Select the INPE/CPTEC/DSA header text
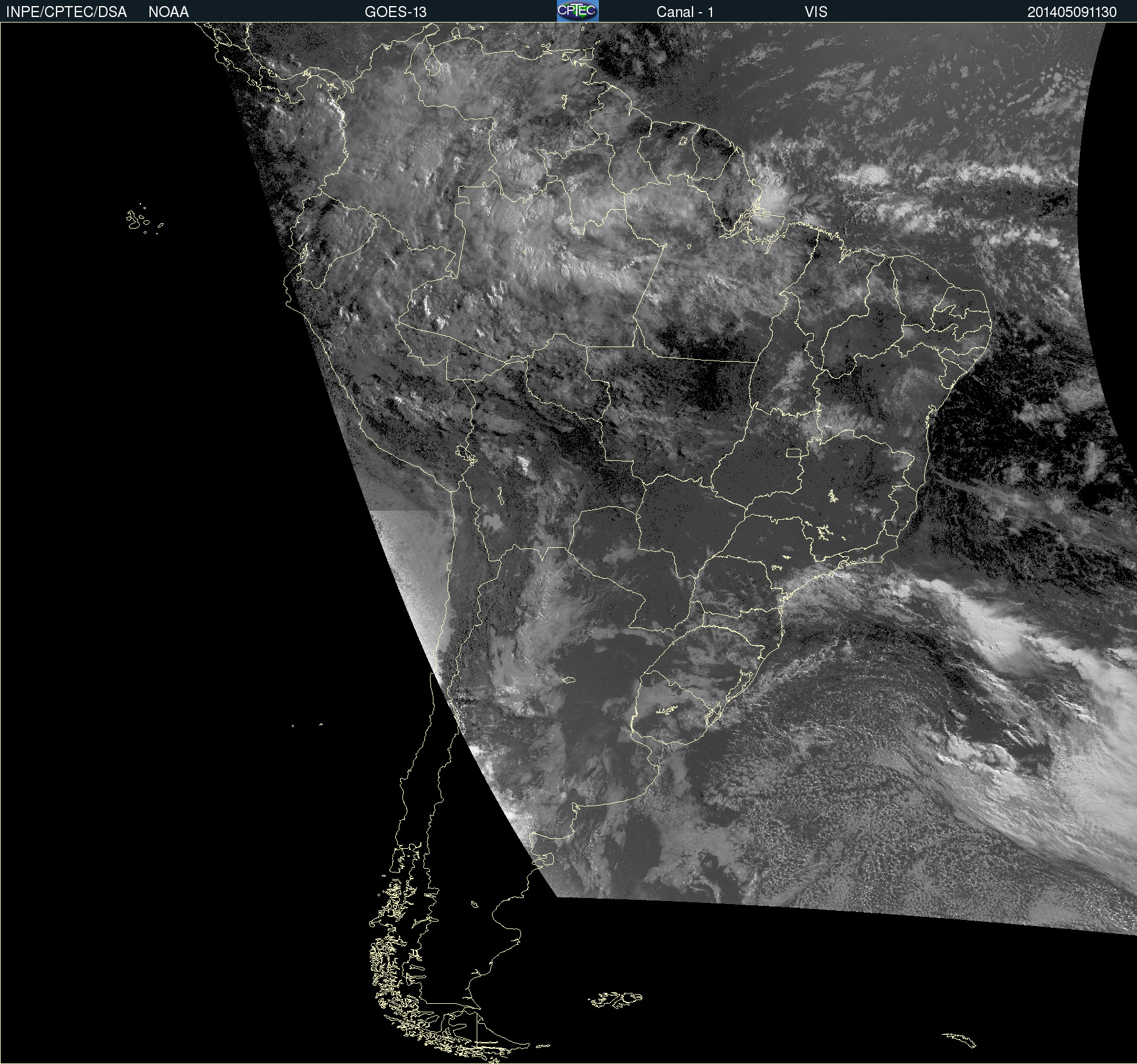 click(66, 12)
